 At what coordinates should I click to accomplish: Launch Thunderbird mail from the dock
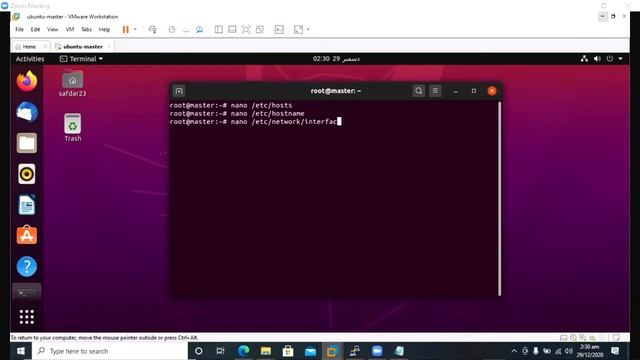click(x=27, y=112)
